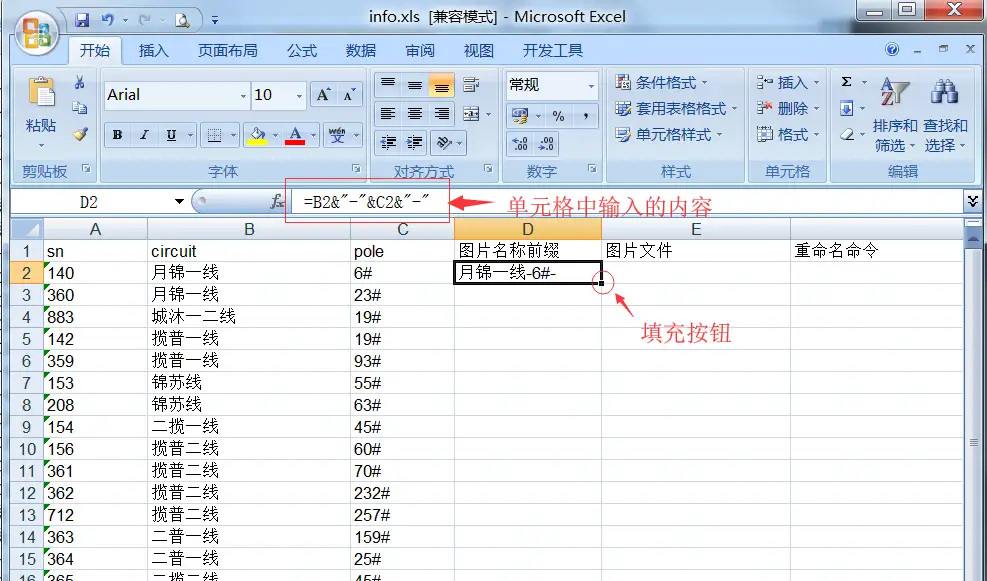Select the Format Painter brush
The width and height of the screenshot is (987, 581).
coord(80,133)
